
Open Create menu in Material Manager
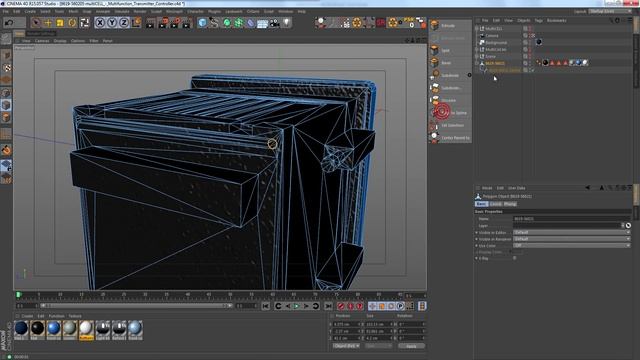(27, 316)
